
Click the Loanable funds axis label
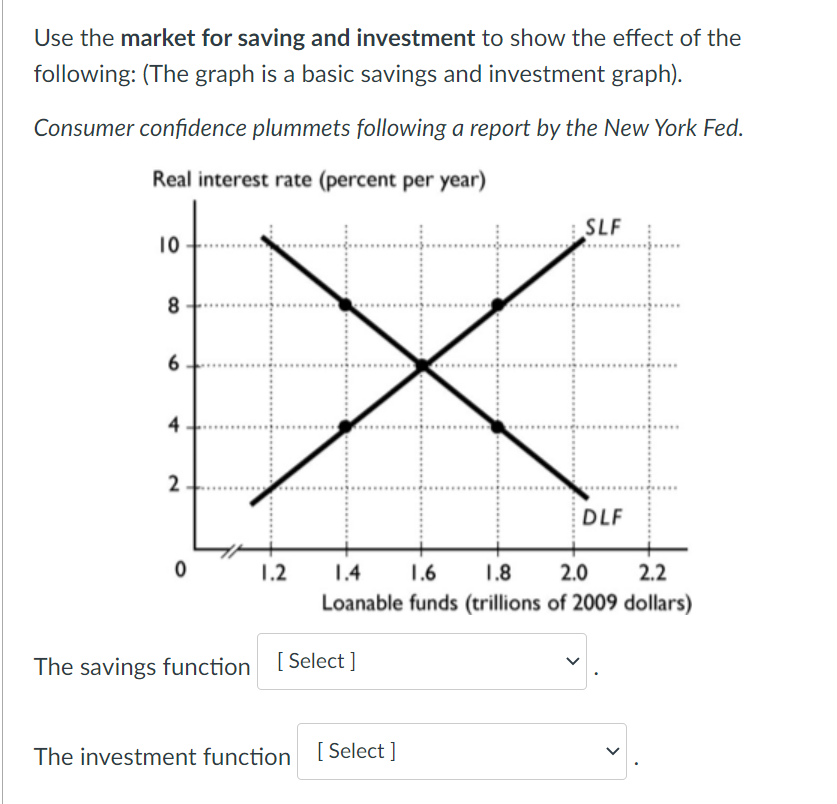tap(505, 600)
